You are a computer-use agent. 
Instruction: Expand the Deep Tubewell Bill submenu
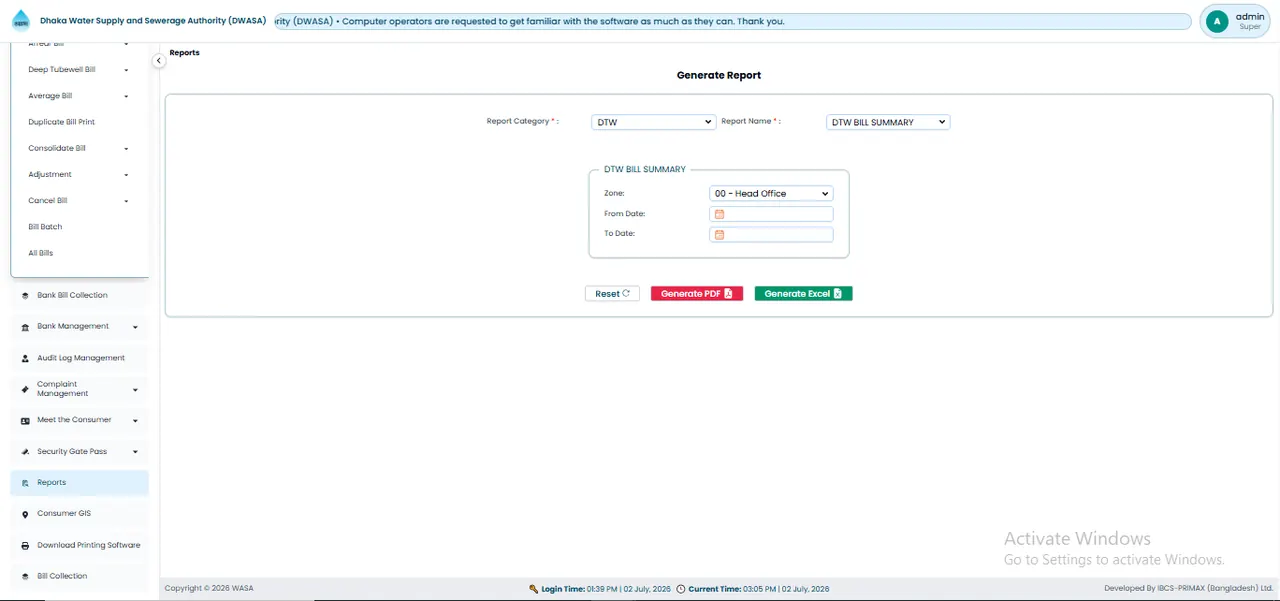pos(126,70)
